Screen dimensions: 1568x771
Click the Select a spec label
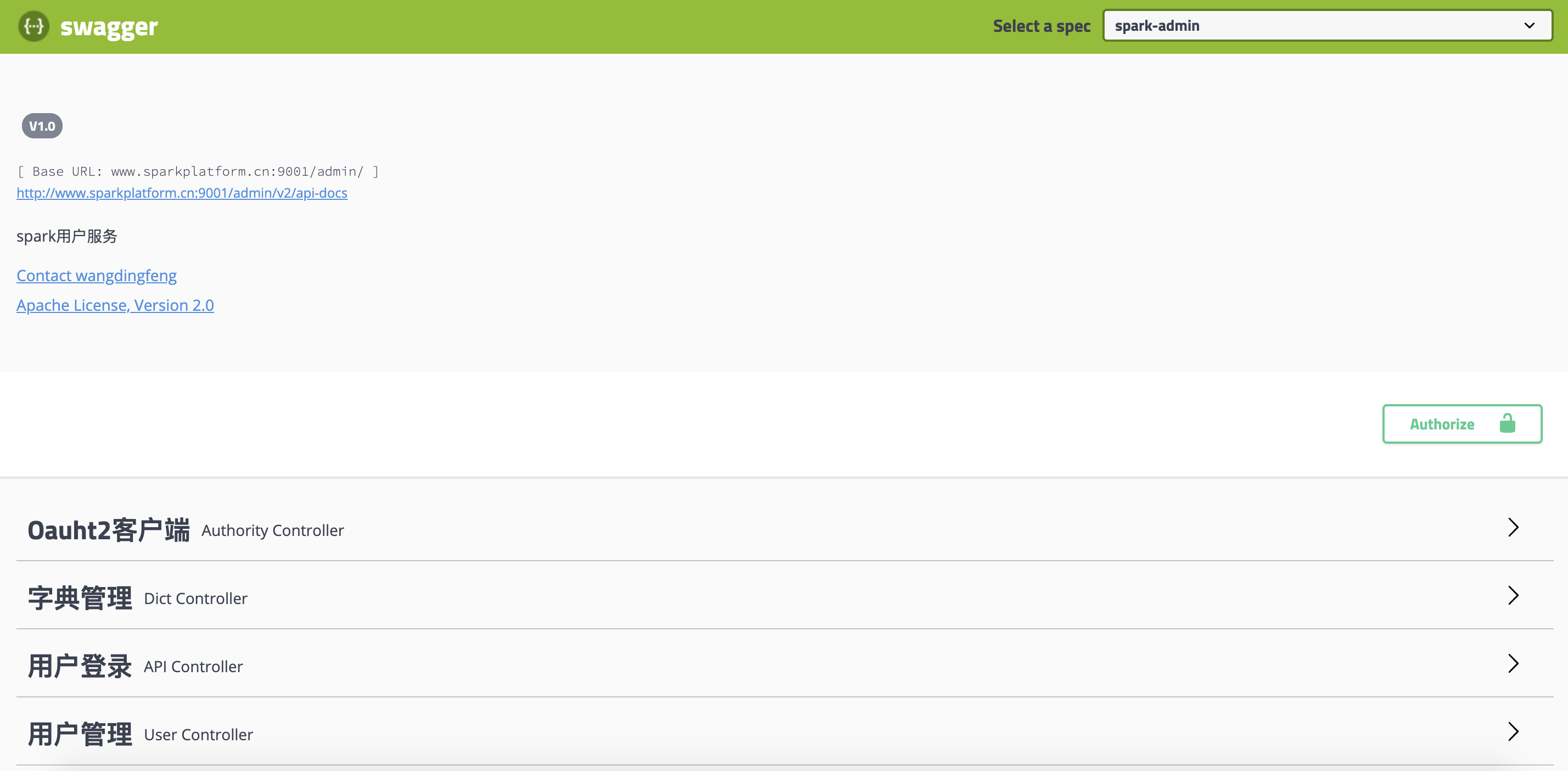click(1041, 26)
